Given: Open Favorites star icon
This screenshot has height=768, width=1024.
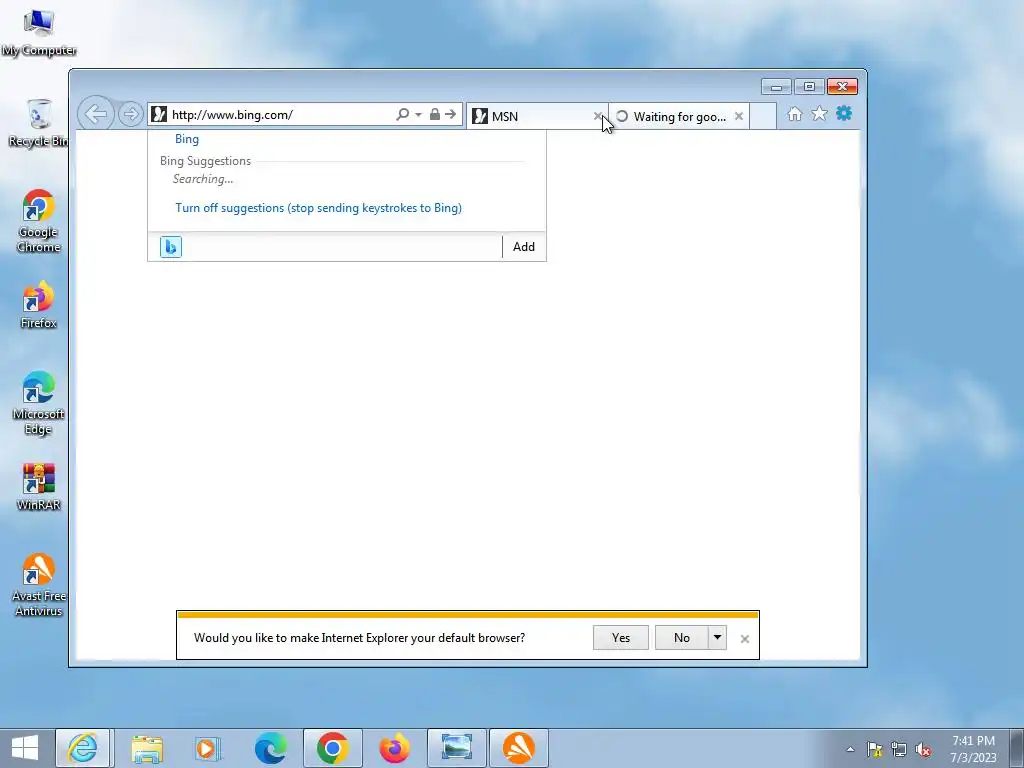Looking at the screenshot, I should tap(819, 114).
